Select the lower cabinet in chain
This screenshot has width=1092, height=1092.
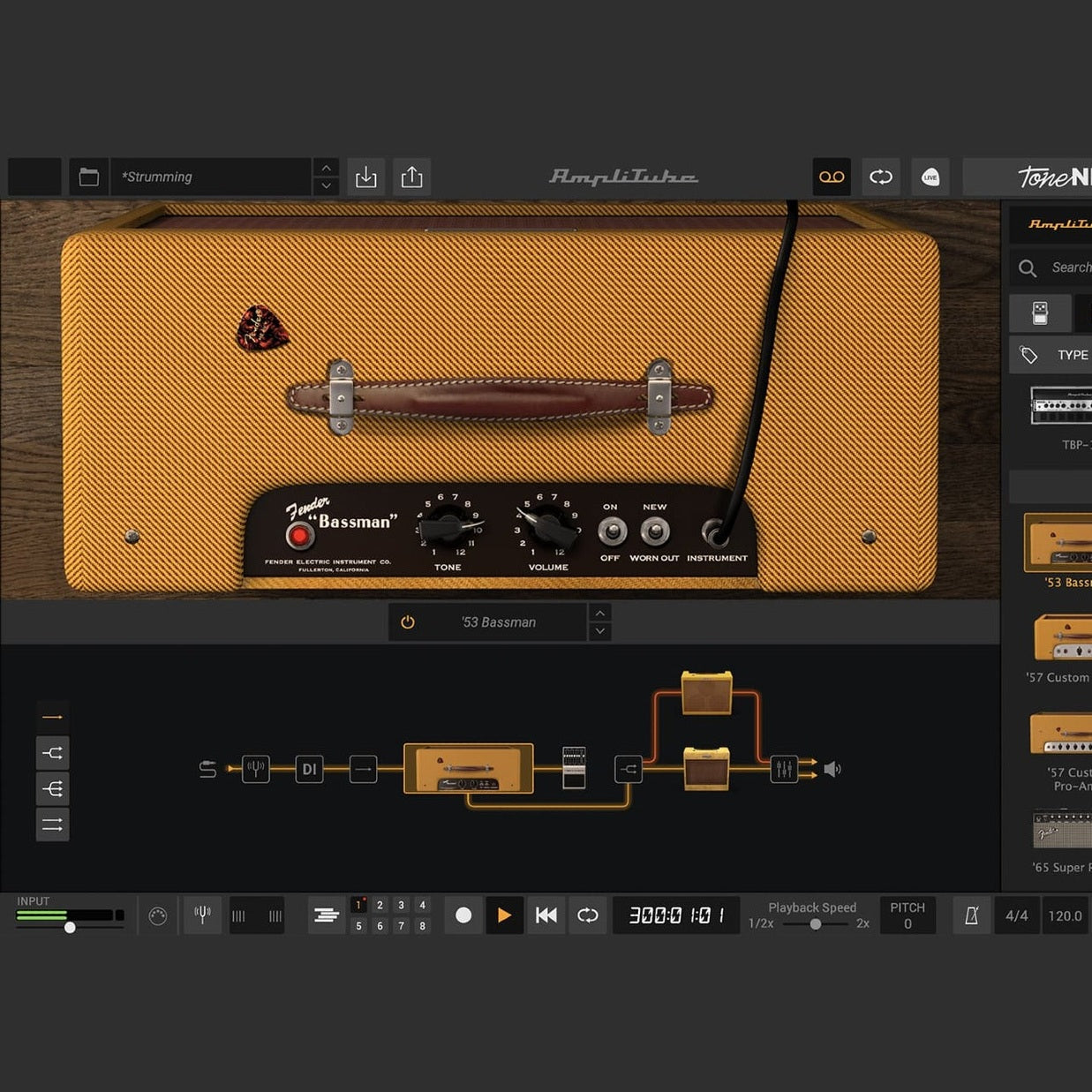(706, 768)
